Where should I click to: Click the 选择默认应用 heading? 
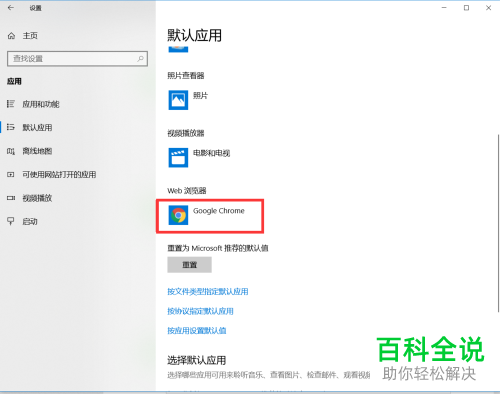[196, 360]
